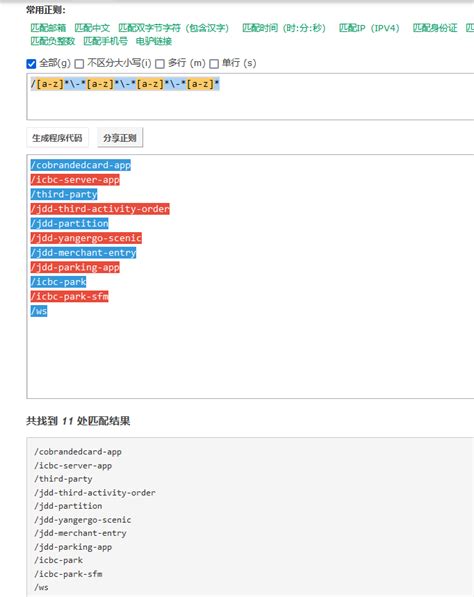
Task: Click the highlighted /cobrandedcard-app test line
Action: pyautogui.click(x=81, y=165)
